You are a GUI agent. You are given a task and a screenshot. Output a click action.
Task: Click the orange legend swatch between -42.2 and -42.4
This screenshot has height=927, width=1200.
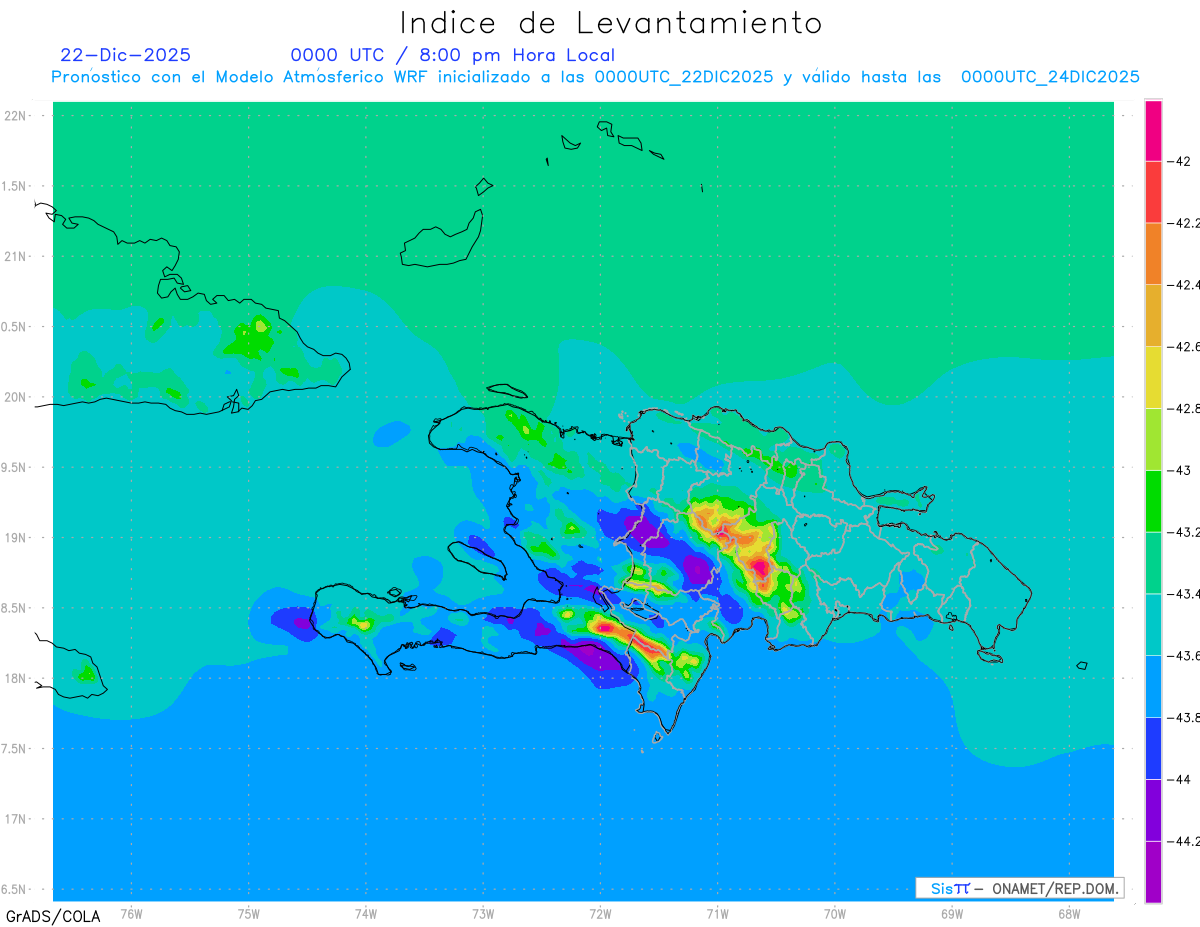(x=1153, y=254)
